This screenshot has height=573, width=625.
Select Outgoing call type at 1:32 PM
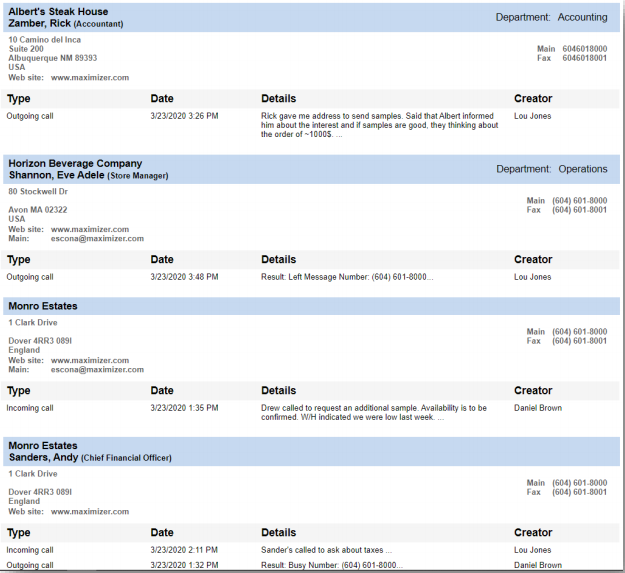(30, 565)
